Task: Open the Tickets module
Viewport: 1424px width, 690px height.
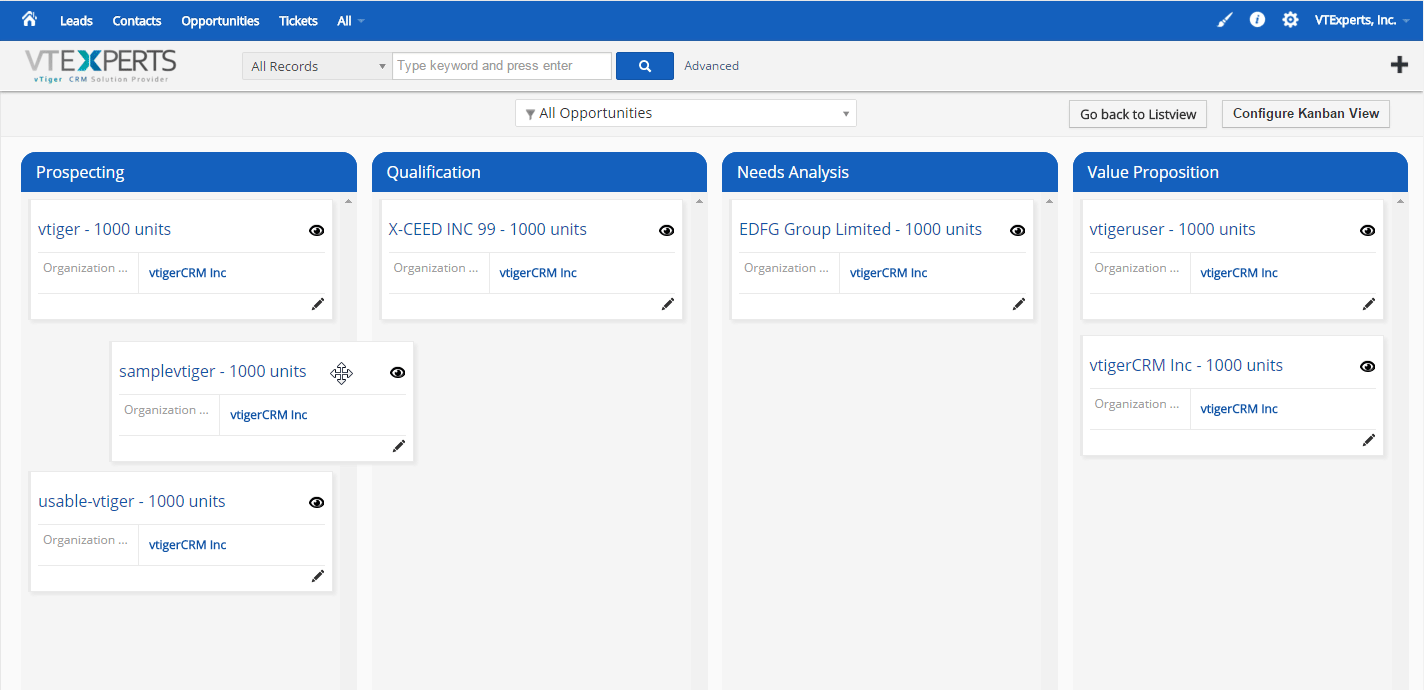Action: (x=298, y=20)
